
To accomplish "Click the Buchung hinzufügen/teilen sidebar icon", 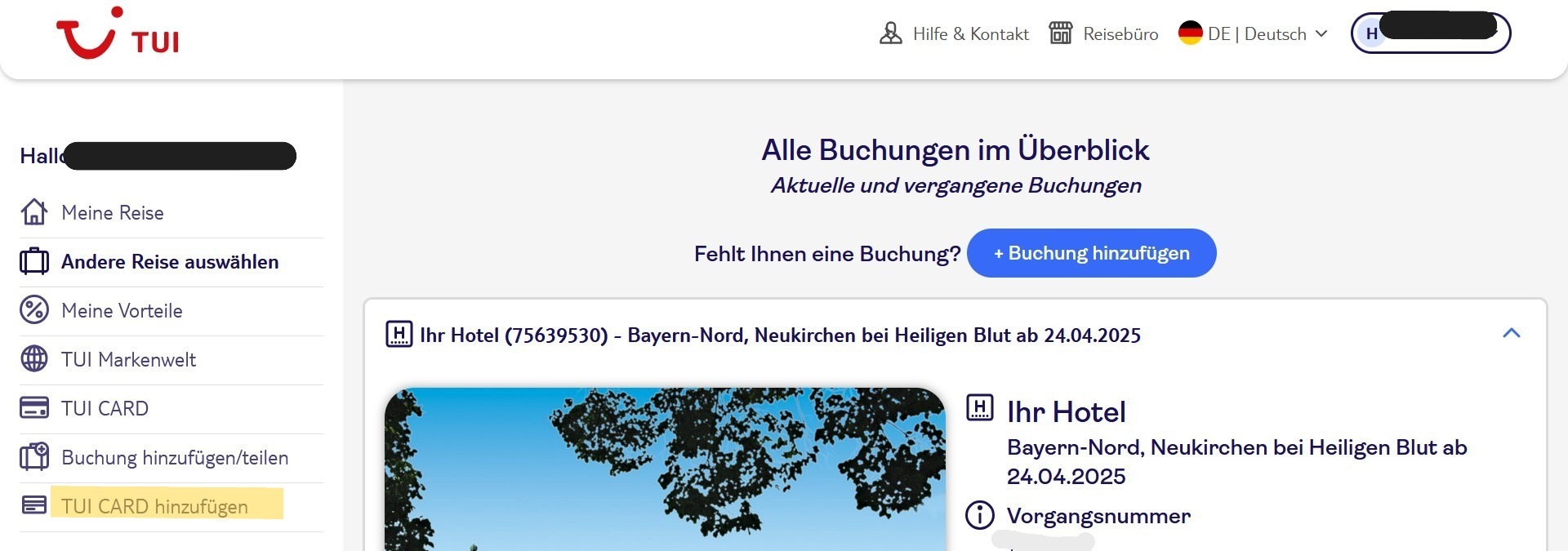I will (33, 457).
